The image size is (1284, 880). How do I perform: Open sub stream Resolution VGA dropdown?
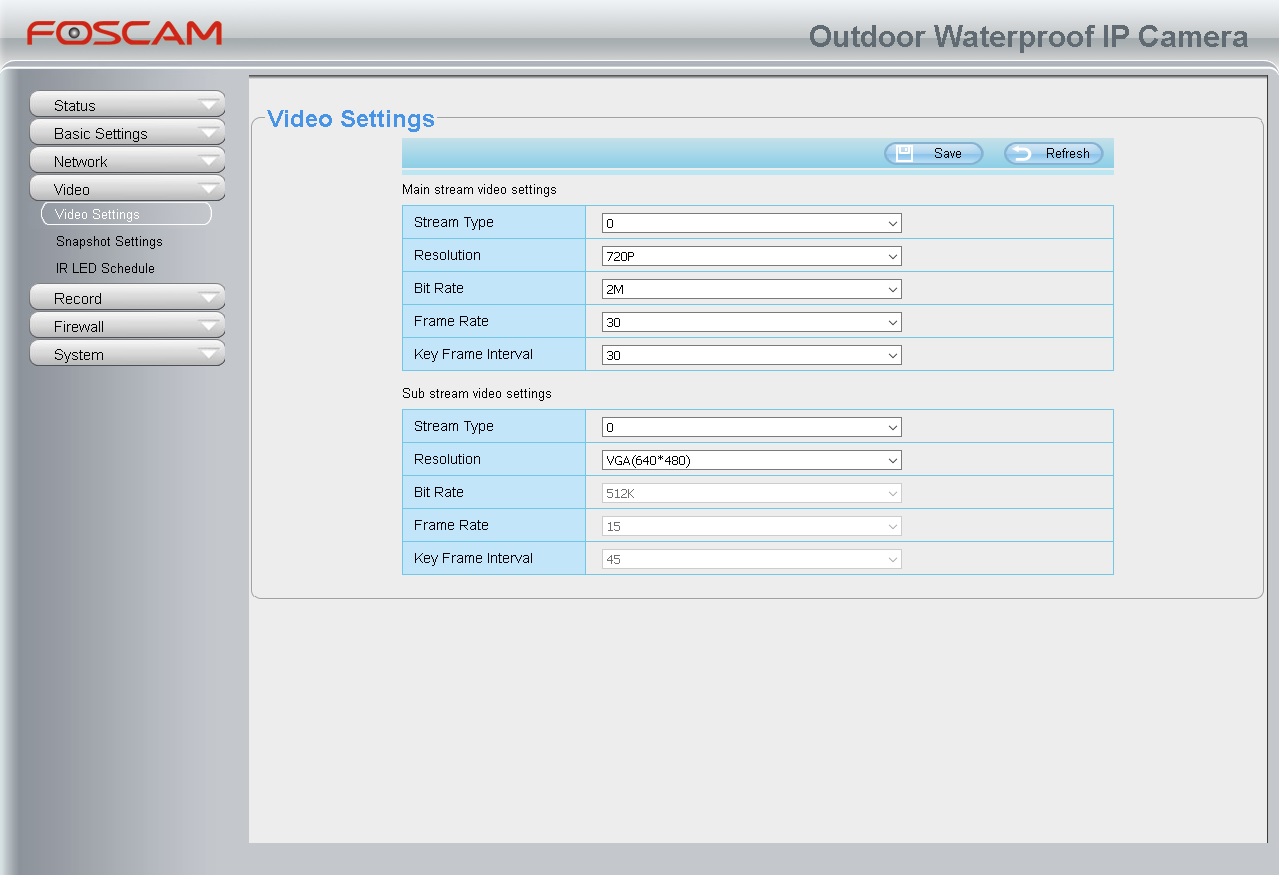click(x=751, y=460)
